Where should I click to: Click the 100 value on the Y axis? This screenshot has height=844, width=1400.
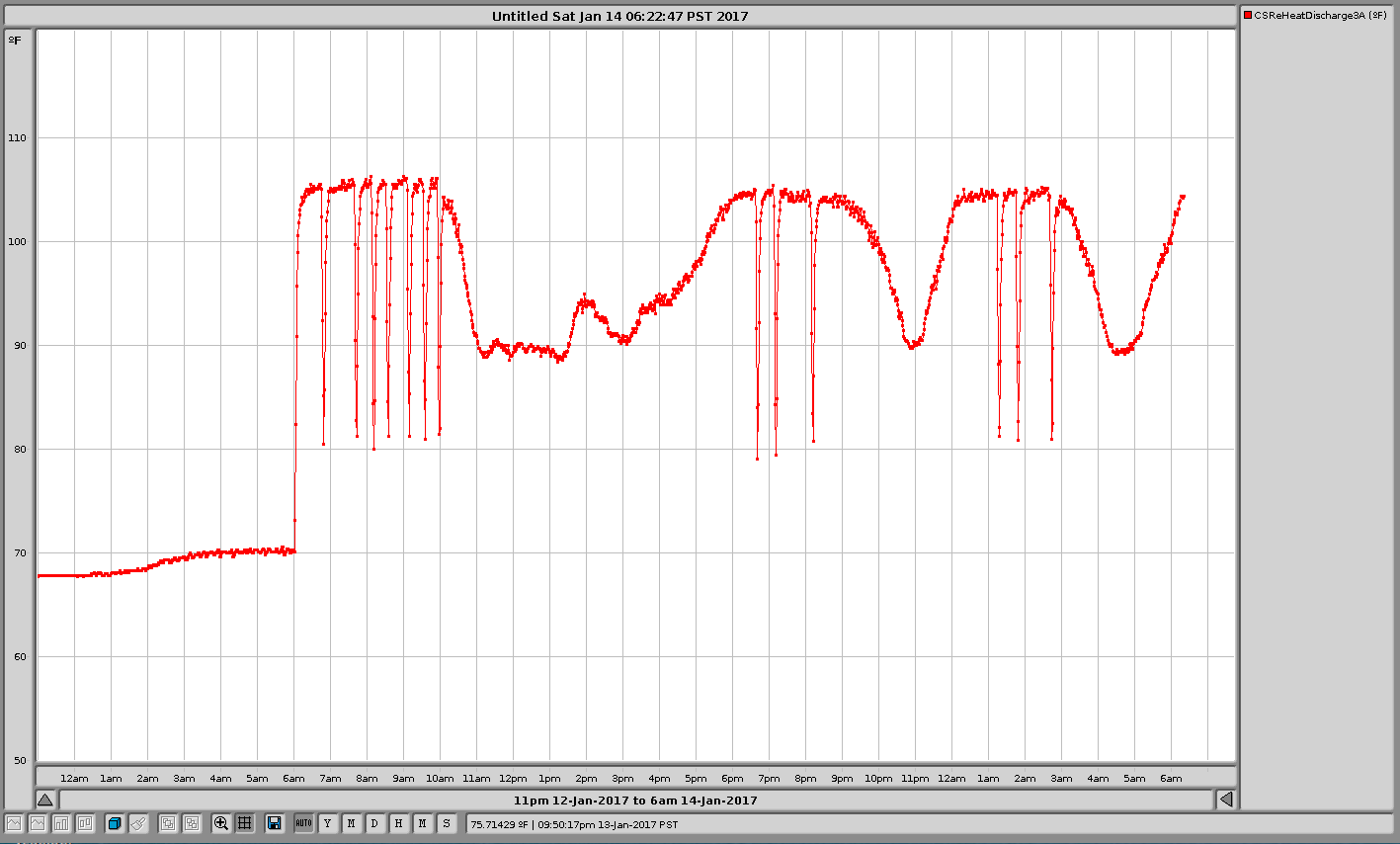click(x=18, y=242)
